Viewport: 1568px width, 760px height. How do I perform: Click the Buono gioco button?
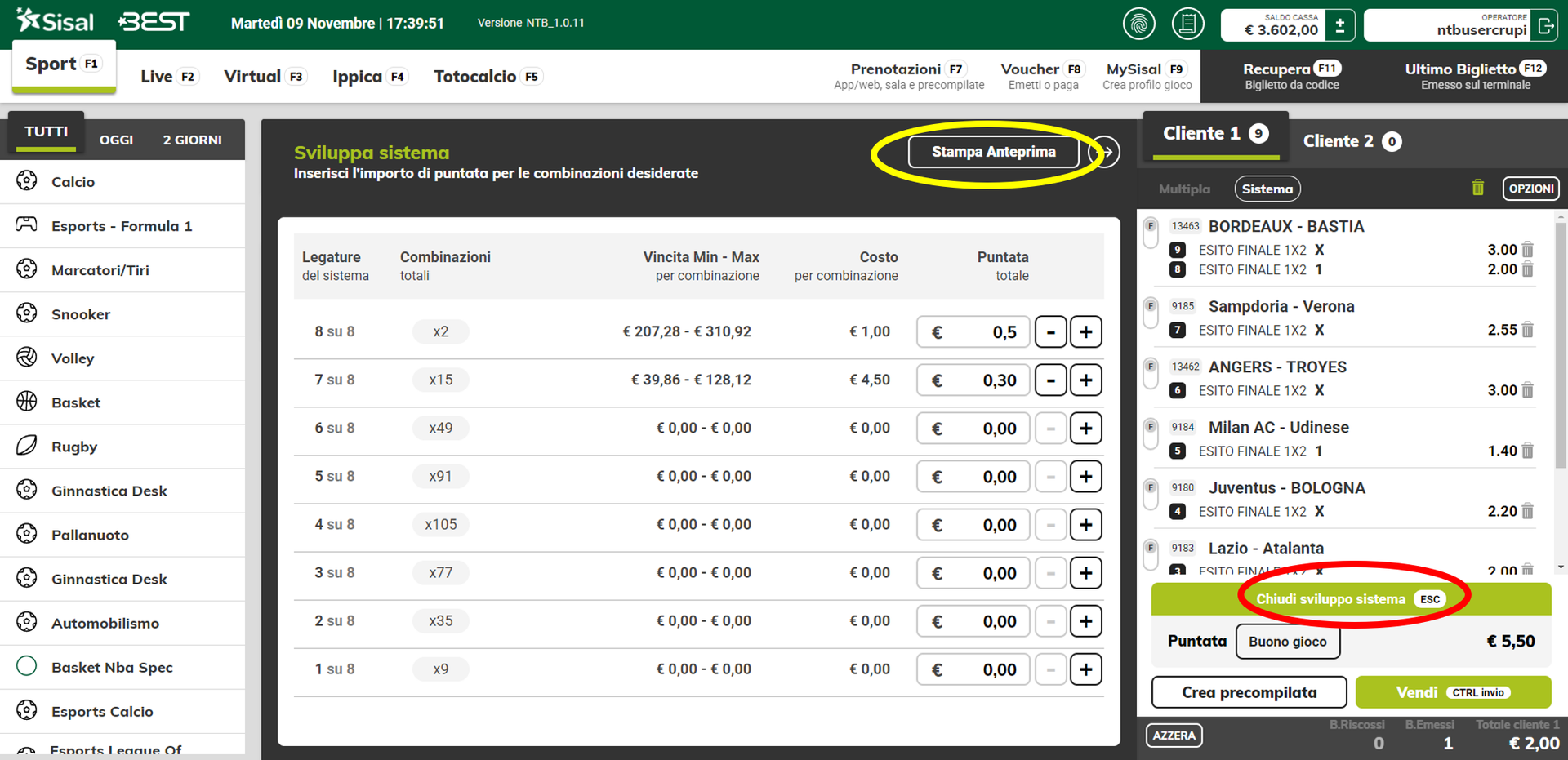click(1288, 642)
